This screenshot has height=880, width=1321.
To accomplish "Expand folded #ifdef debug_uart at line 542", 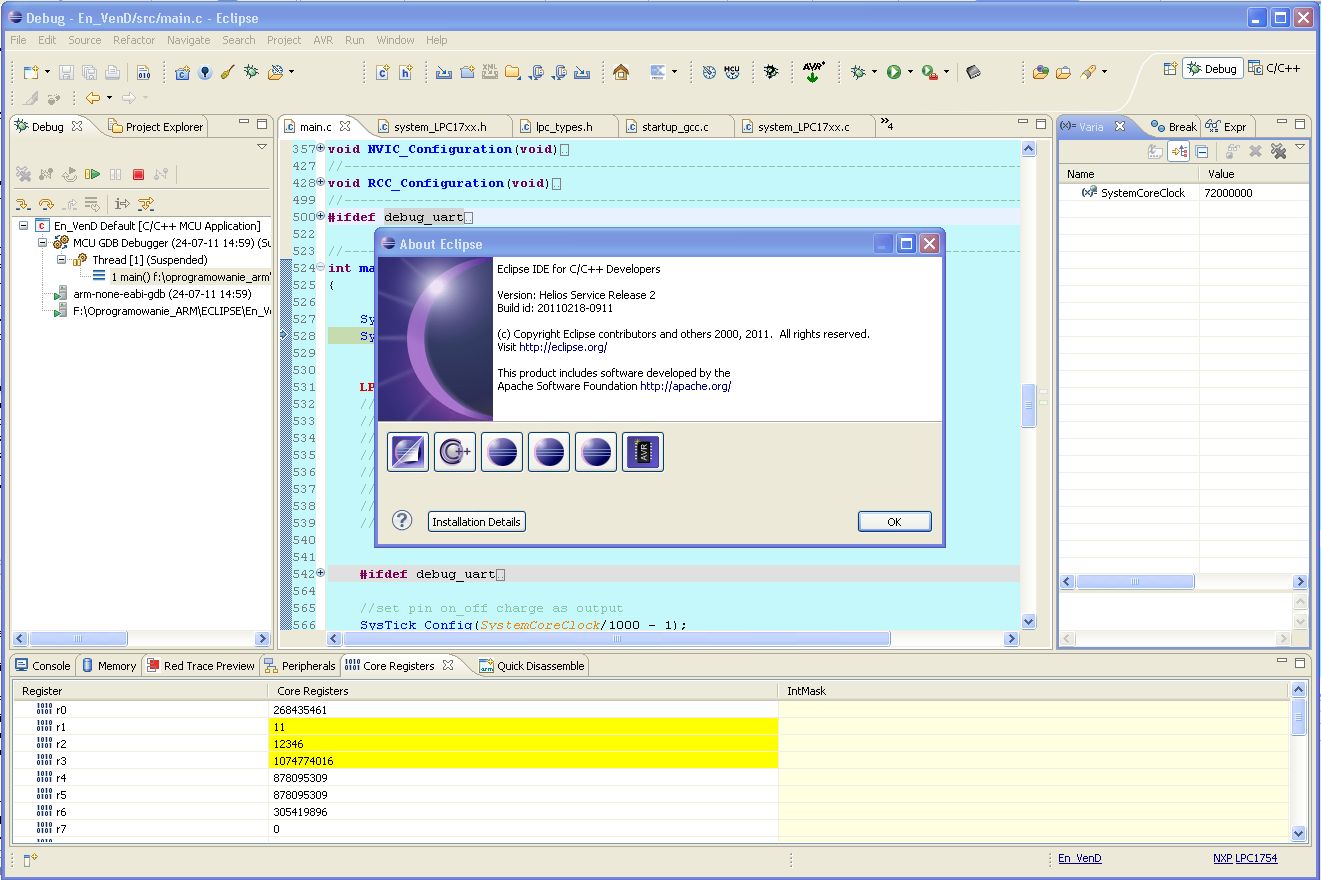I will pyautogui.click(x=321, y=573).
